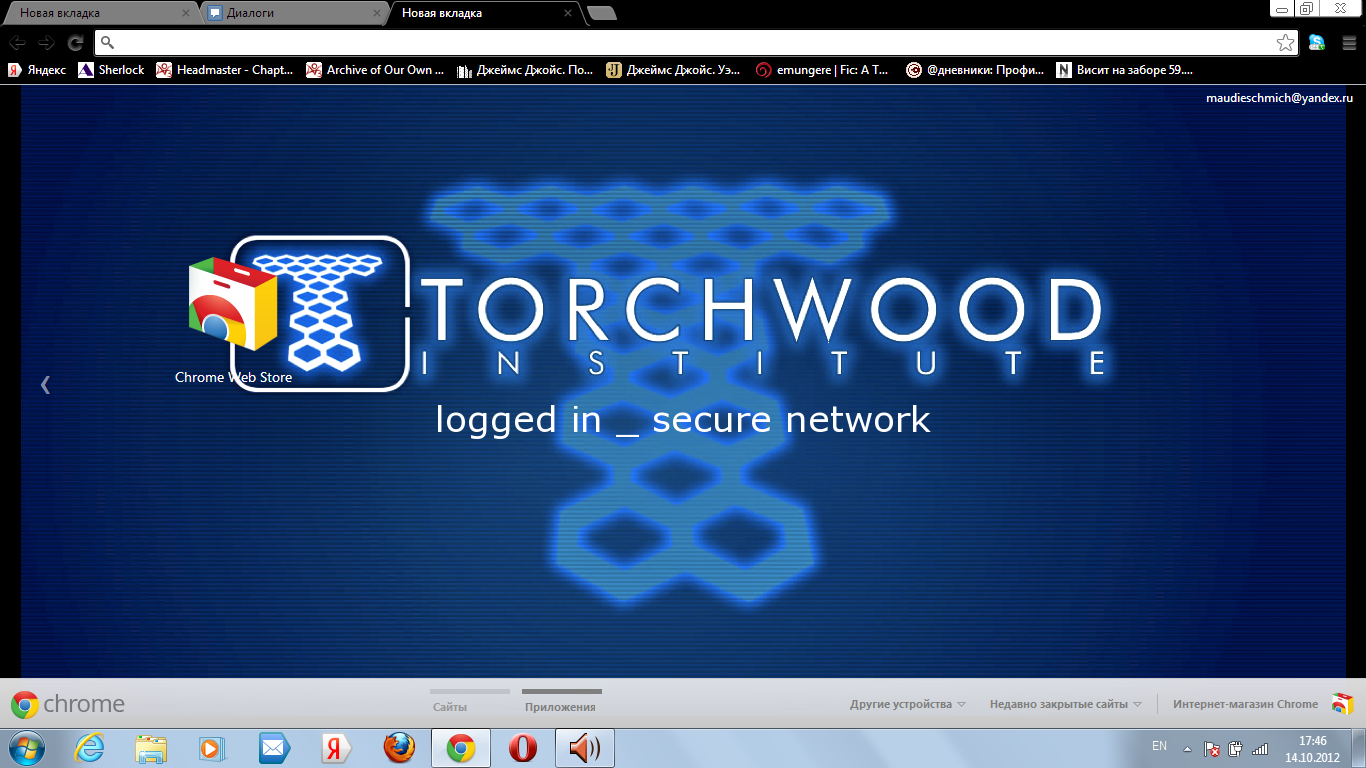Click the browser back arrow
The height and width of the screenshot is (768, 1366).
click(17, 43)
